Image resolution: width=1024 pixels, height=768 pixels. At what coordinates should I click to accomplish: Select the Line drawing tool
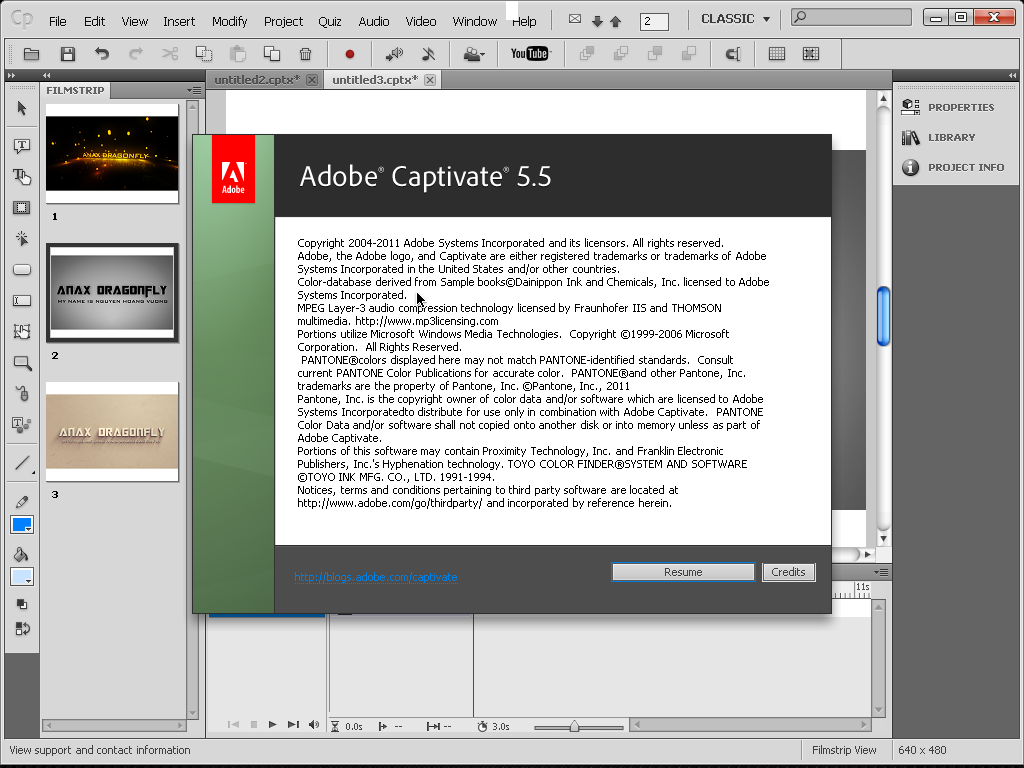click(x=22, y=464)
